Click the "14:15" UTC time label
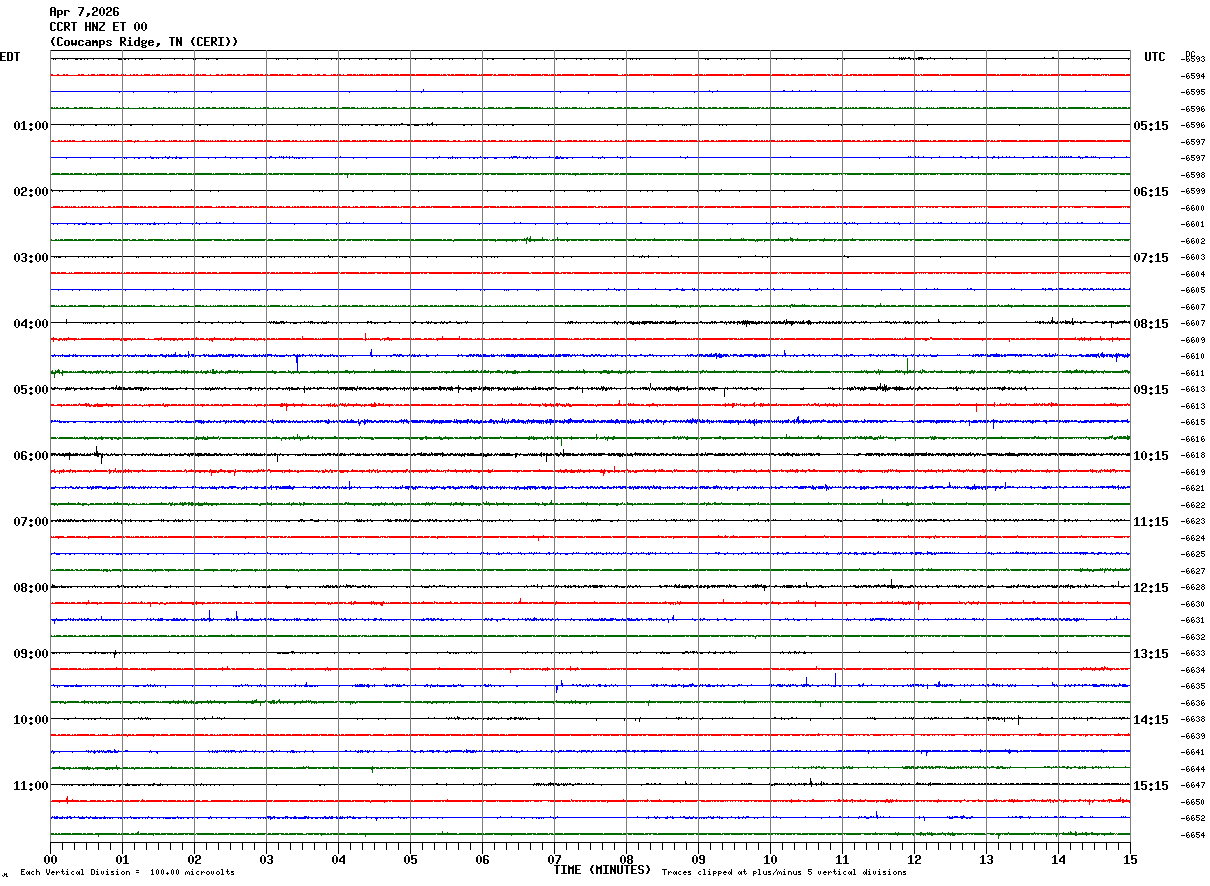Image resolution: width=1210 pixels, height=886 pixels. (1151, 720)
